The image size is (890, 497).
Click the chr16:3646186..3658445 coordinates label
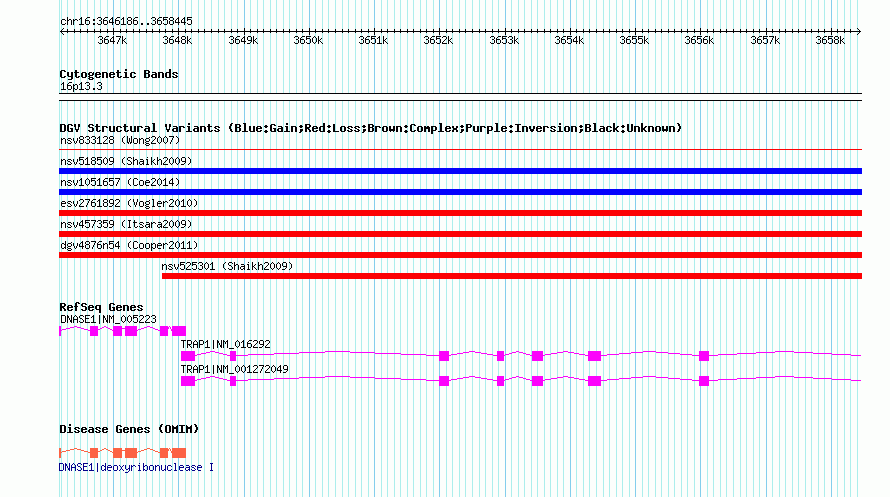tap(126, 21)
